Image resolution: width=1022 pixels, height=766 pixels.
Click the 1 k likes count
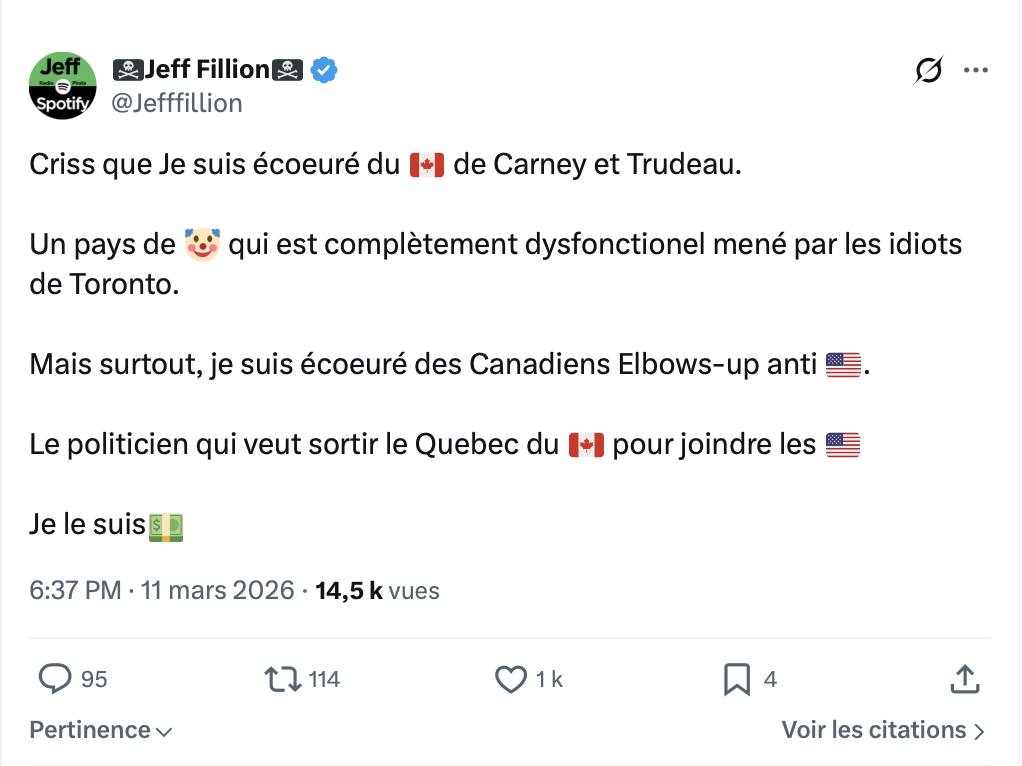tap(549, 680)
